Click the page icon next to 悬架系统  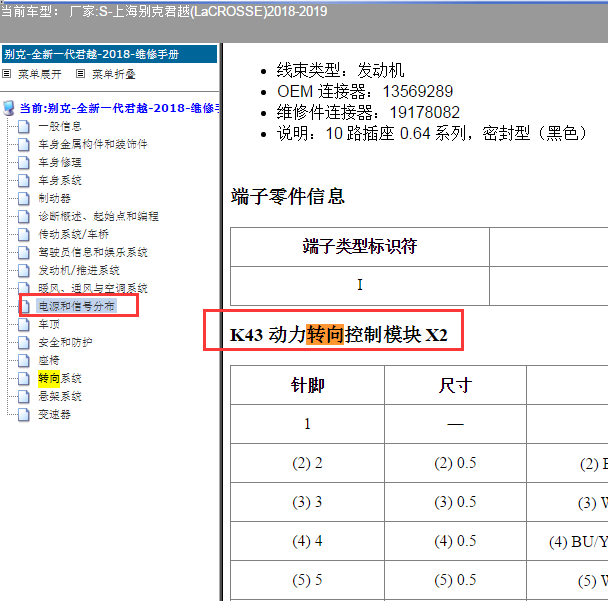[x=24, y=396]
